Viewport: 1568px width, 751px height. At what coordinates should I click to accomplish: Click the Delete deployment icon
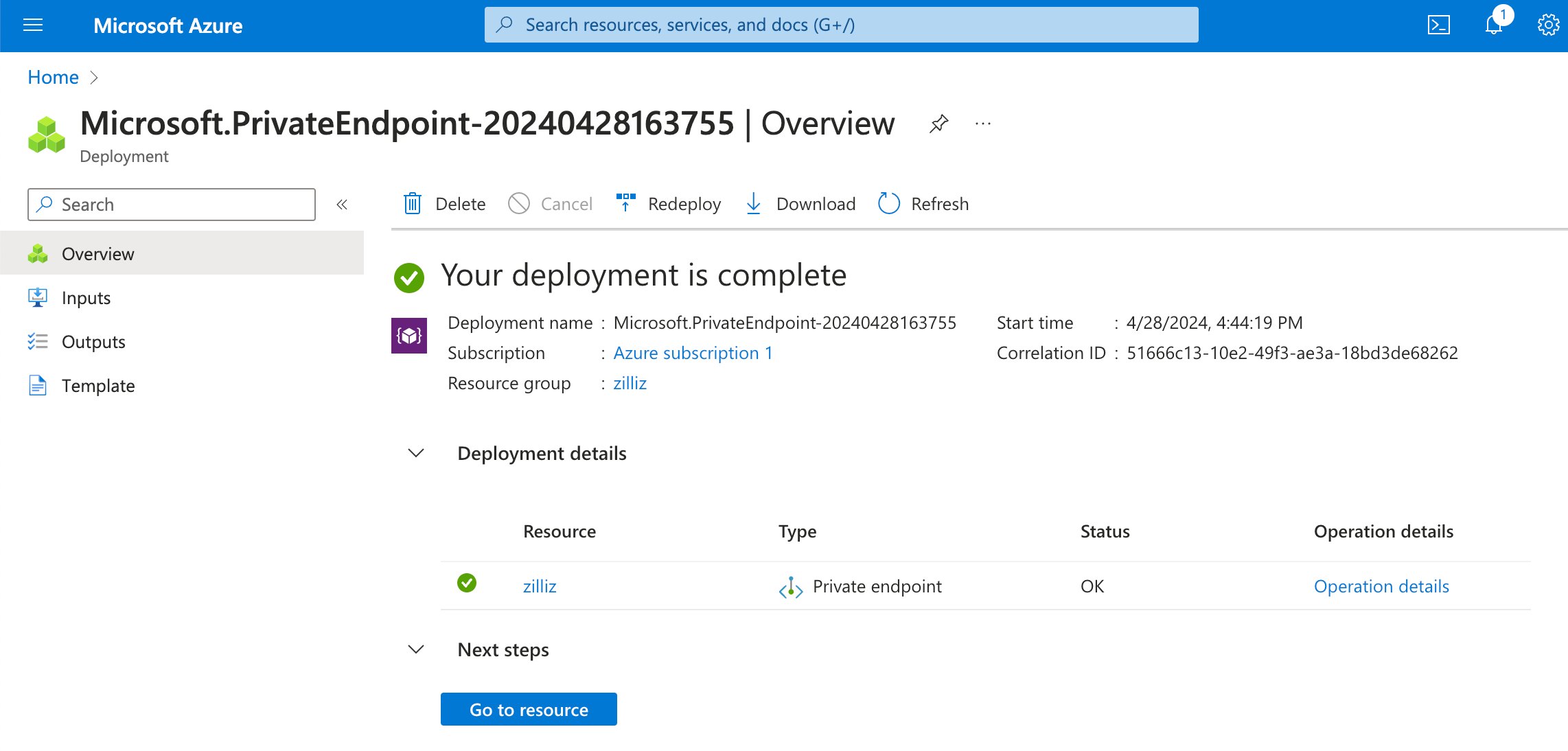pos(413,204)
